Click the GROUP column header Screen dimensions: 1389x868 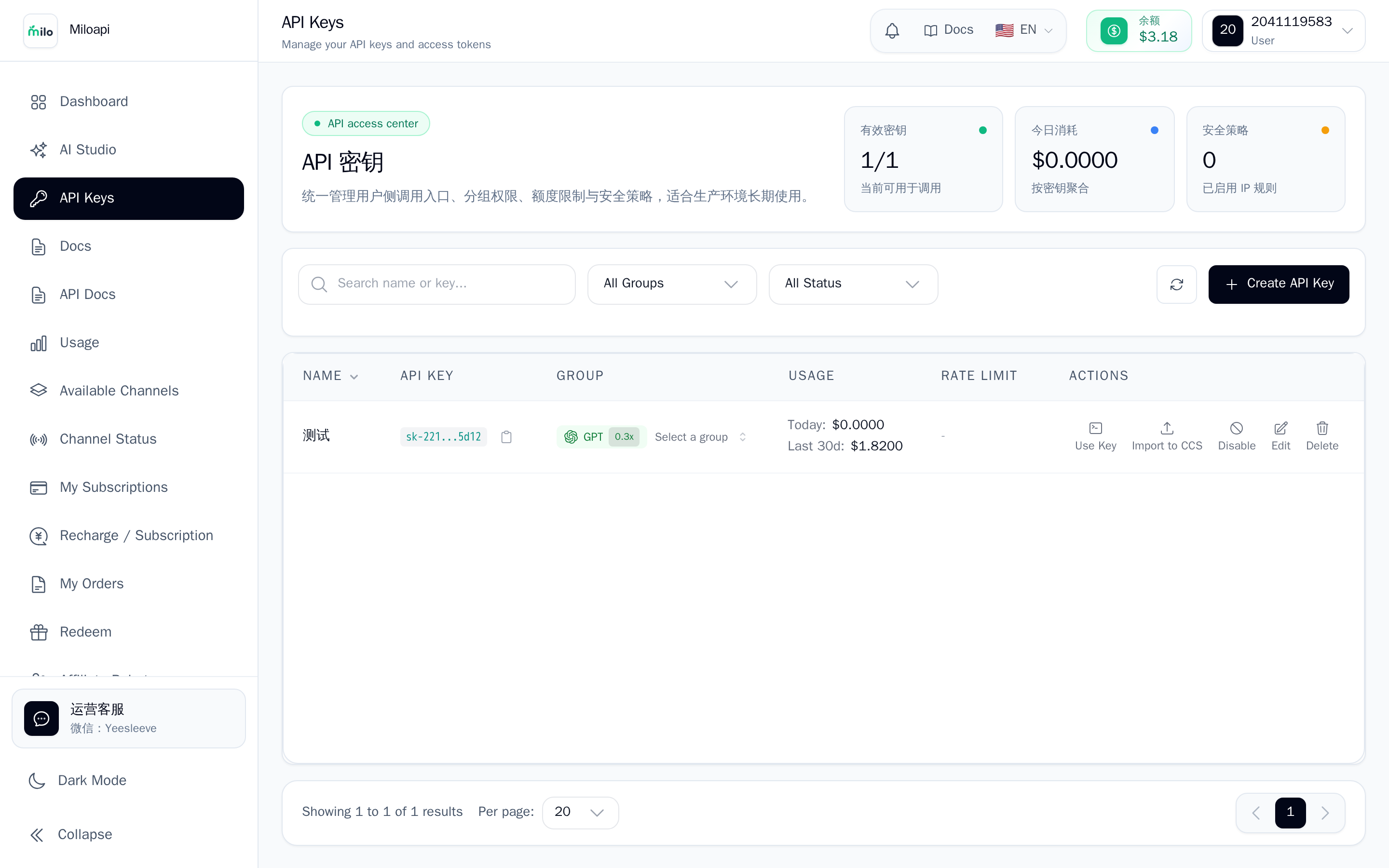pyautogui.click(x=580, y=376)
